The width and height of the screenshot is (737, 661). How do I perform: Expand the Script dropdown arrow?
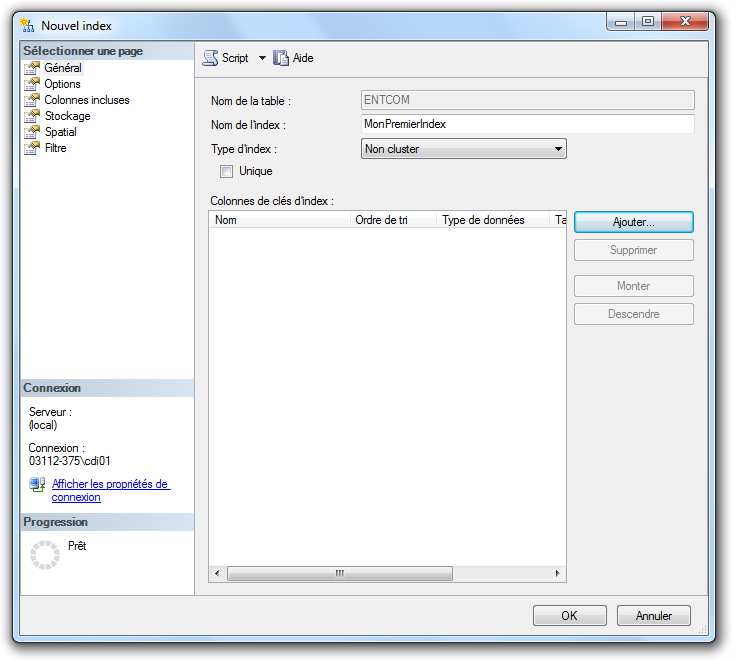coord(262,58)
